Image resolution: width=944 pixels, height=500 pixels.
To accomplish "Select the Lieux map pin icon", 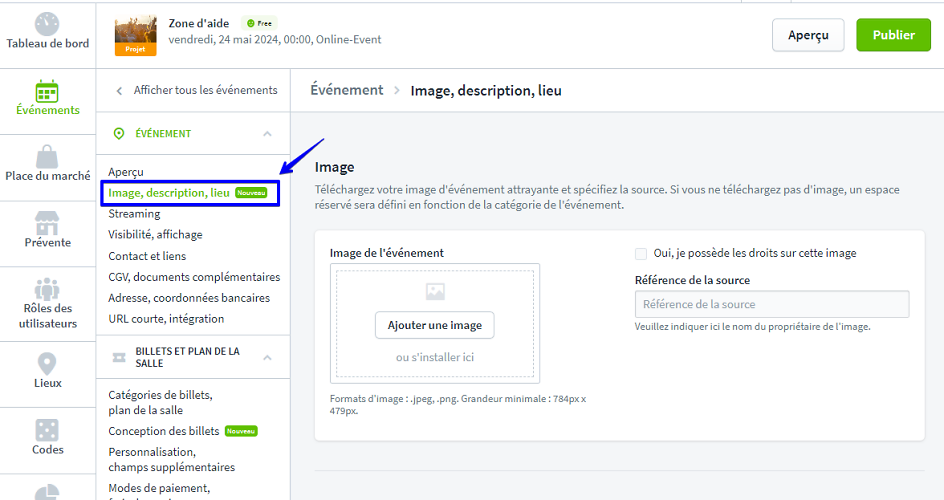I will point(47,363).
